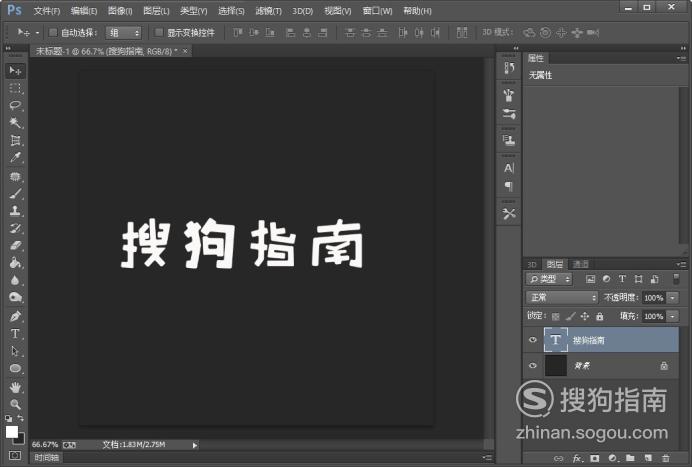This screenshot has height=467, width=692.
Task: Select the Dodge tool
Action: pyautogui.click(x=15, y=297)
